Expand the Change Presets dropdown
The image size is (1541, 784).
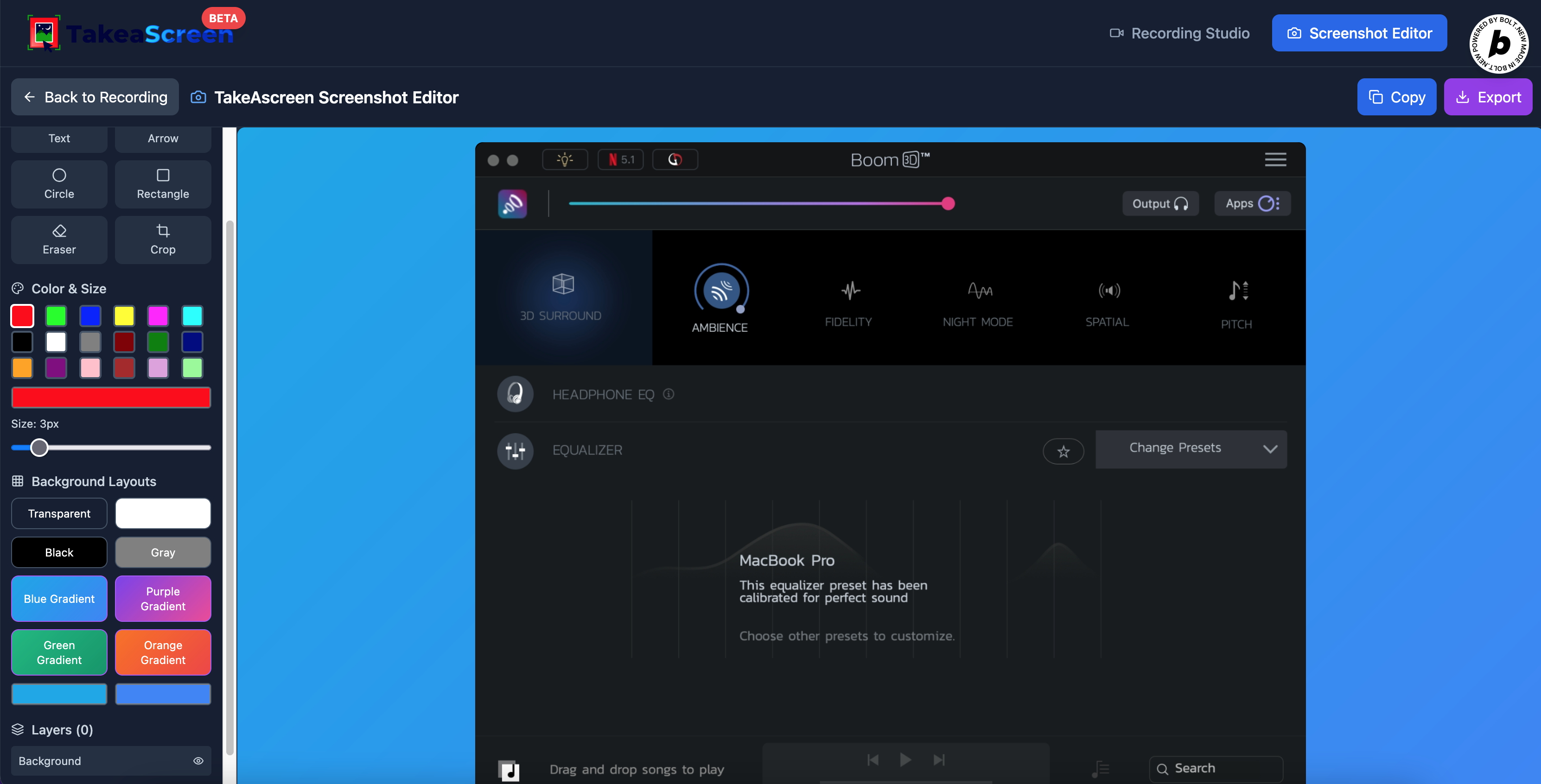click(1191, 449)
